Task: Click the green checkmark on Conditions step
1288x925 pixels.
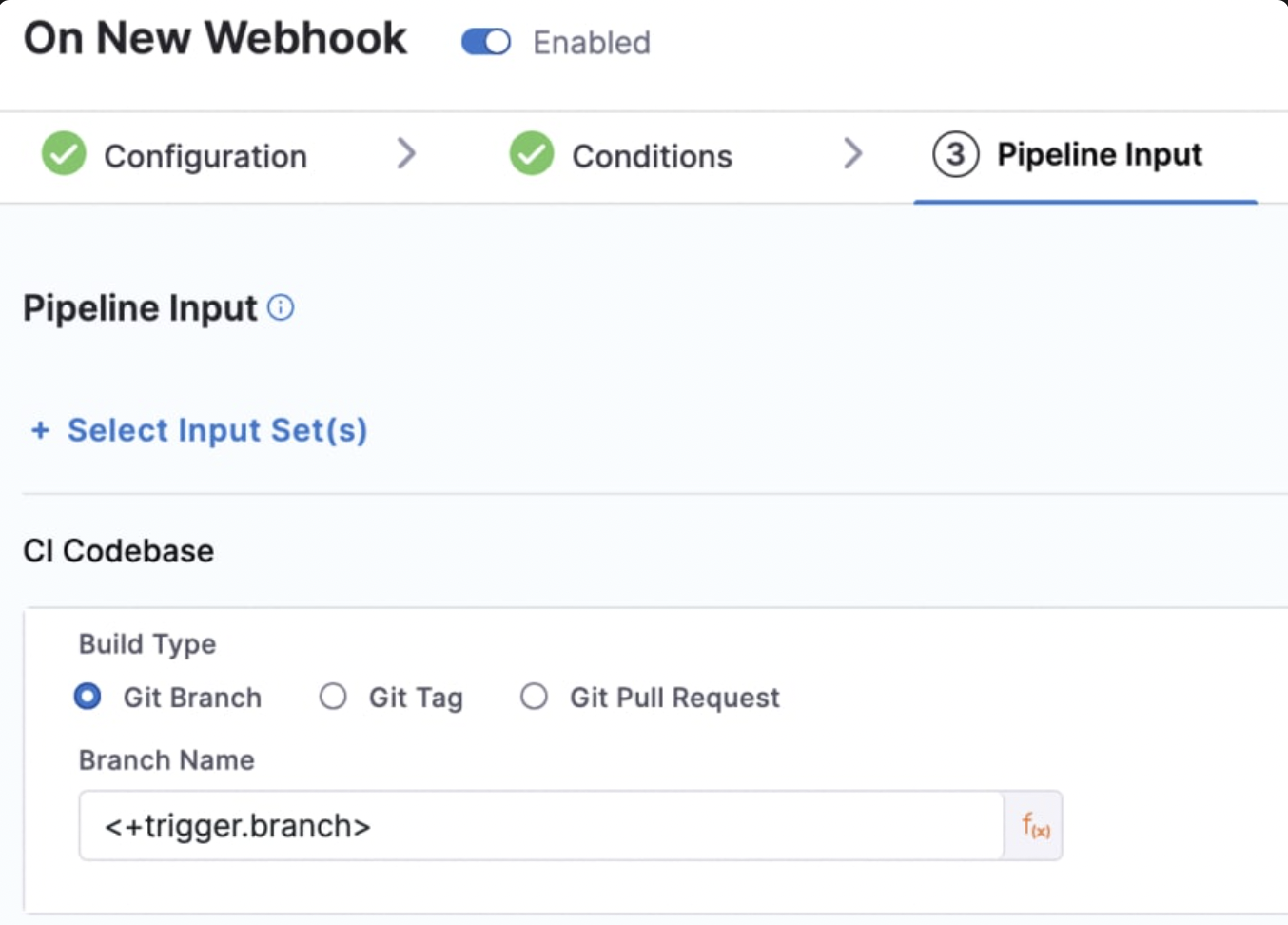Action: point(532,154)
